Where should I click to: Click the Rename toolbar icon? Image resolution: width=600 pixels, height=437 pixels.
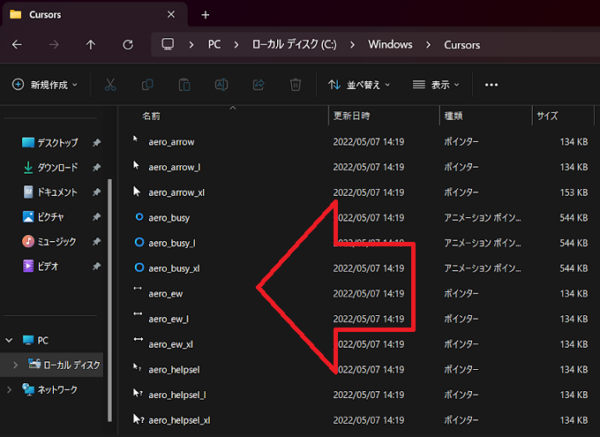click(222, 85)
